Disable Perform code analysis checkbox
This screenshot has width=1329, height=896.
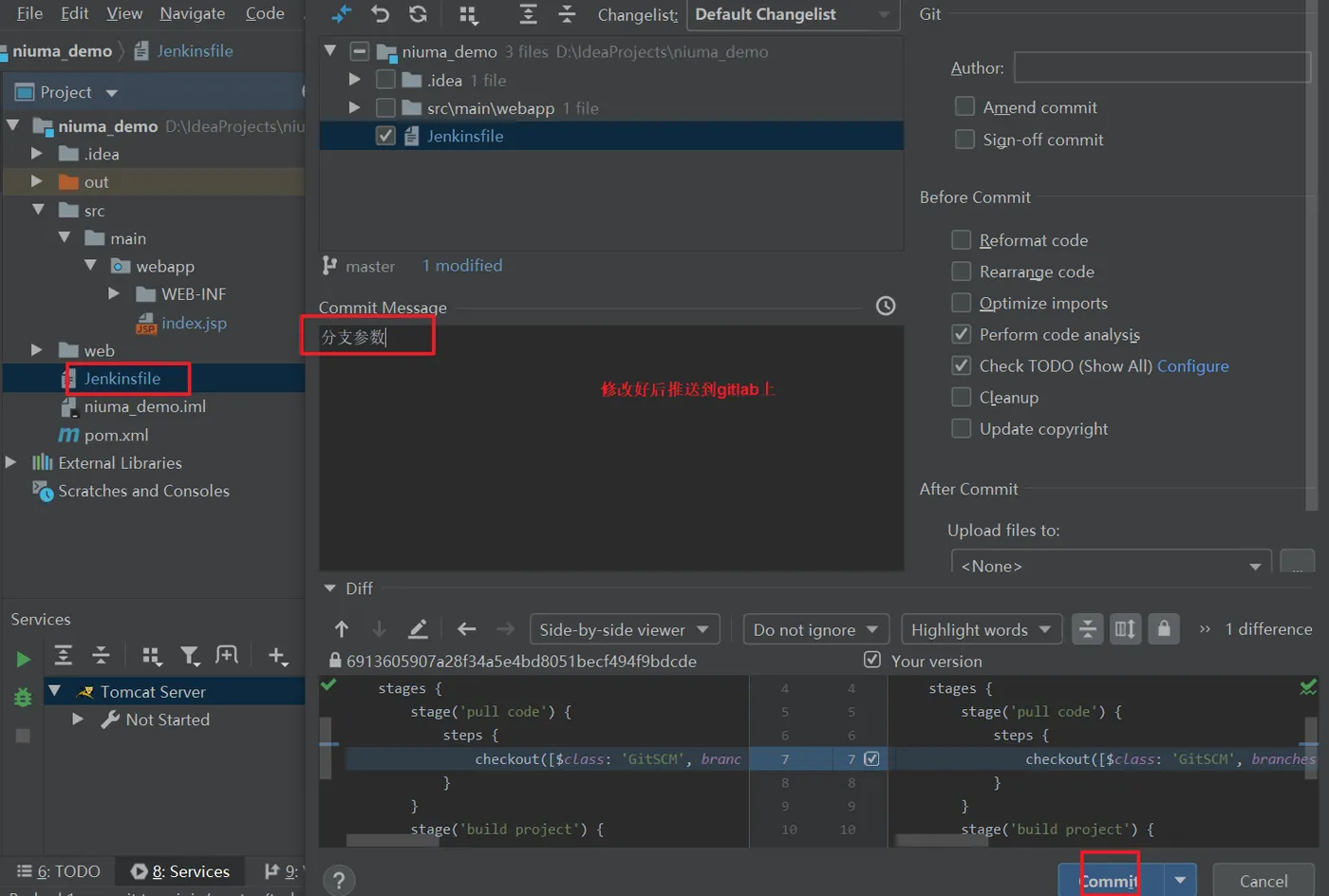pyautogui.click(x=962, y=334)
